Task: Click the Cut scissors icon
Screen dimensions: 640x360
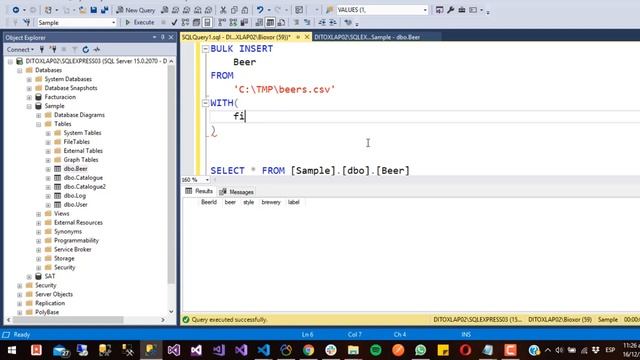Action: coord(223,10)
